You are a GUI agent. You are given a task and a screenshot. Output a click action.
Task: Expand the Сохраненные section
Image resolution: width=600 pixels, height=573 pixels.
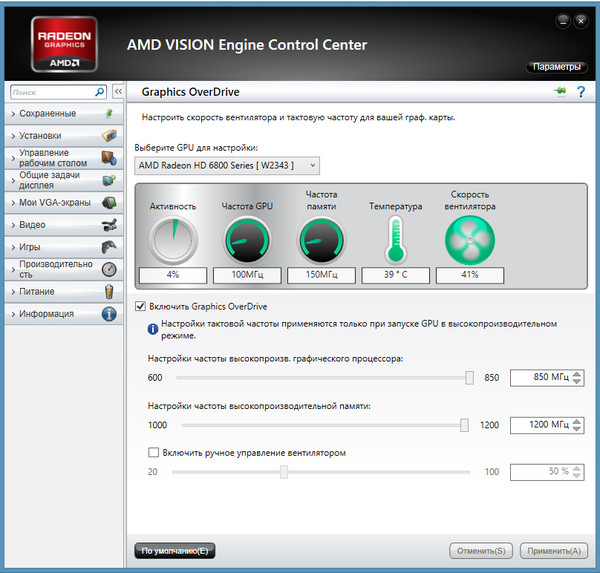[13, 114]
